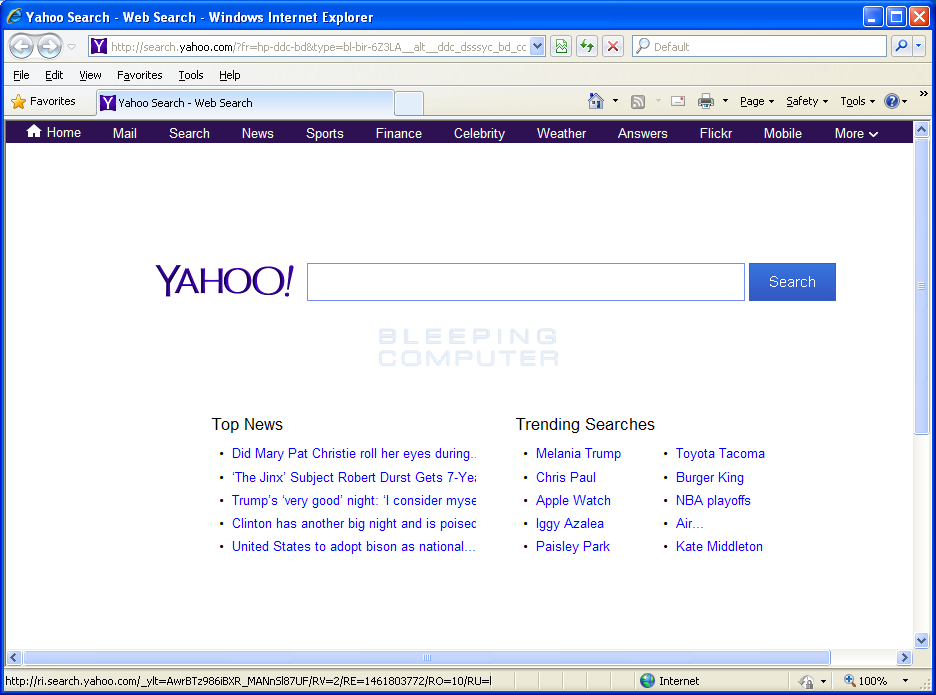Refresh the page with the green arrows icon
This screenshot has height=695, width=936.
[x=587, y=47]
